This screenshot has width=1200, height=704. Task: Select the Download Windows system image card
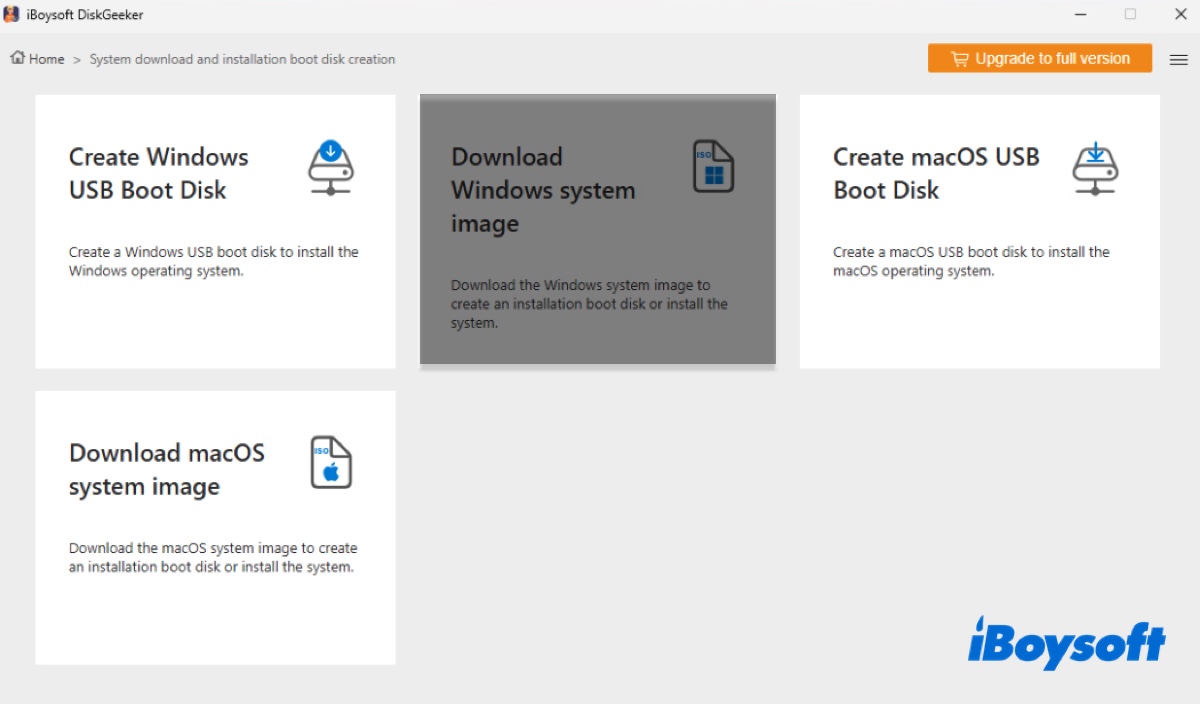pos(597,230)
